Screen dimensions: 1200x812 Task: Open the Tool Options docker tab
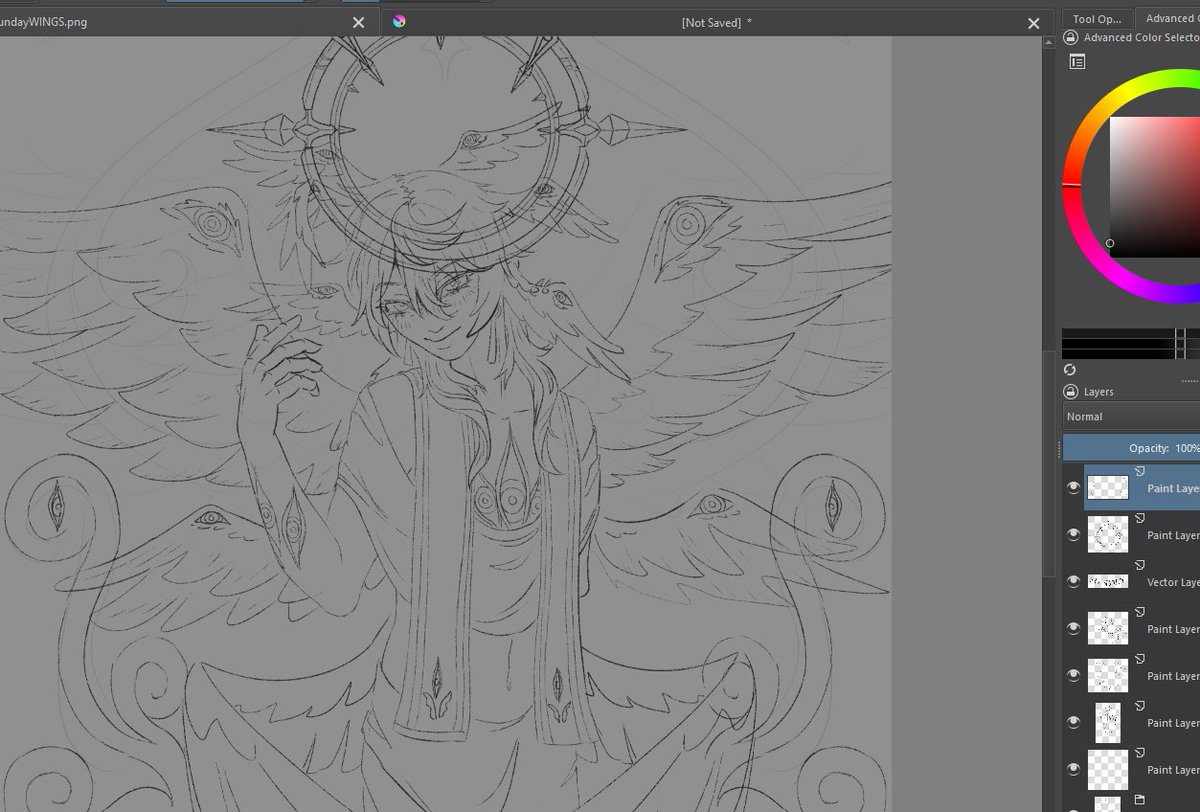point(1098,19)
